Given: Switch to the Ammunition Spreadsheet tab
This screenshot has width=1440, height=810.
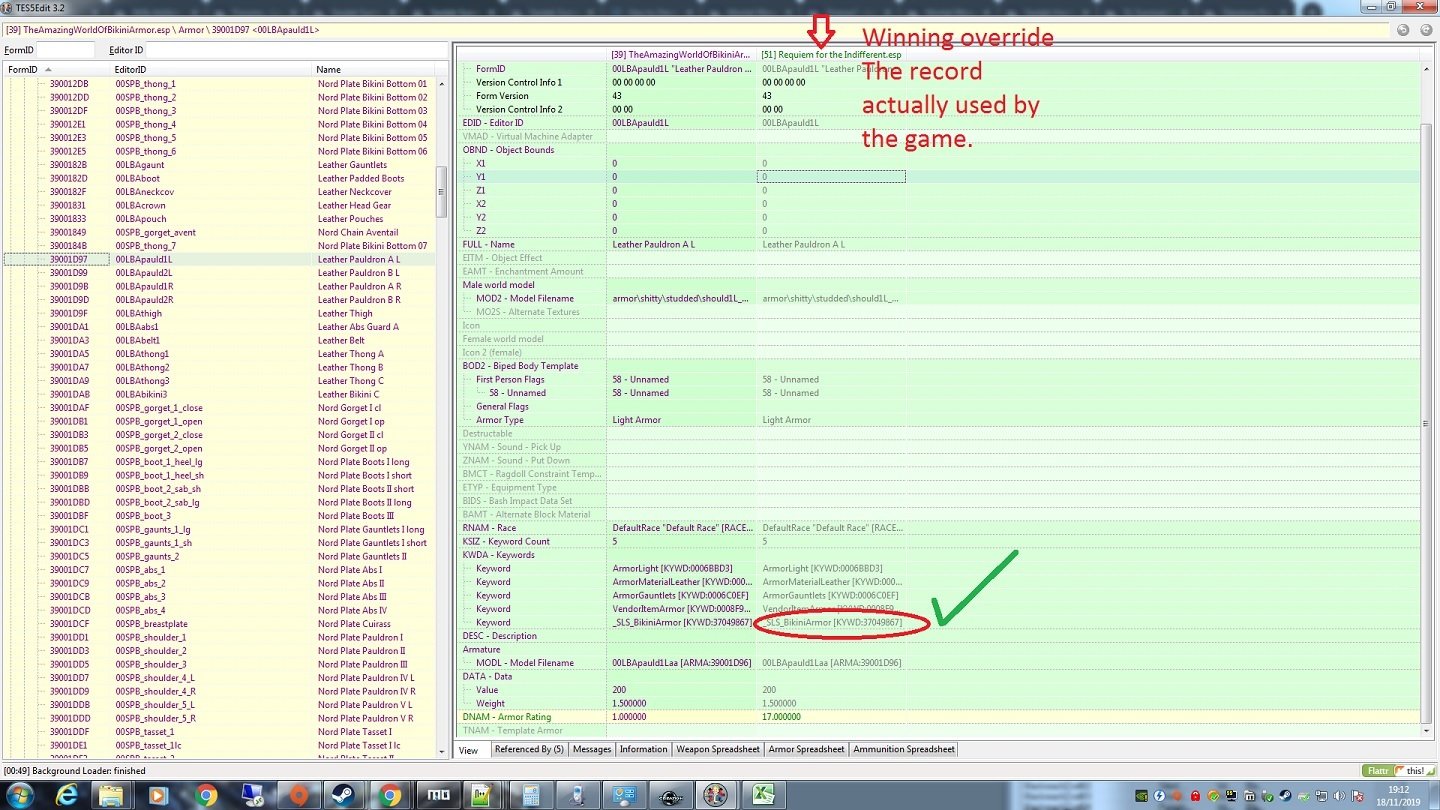Looking at the screenshot, I should click(904, 749).
